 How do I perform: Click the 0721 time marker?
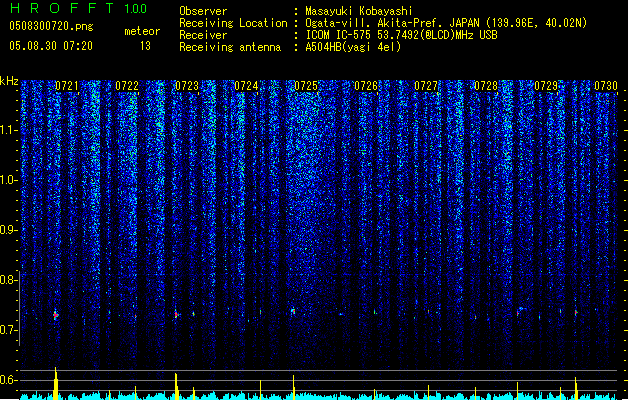[x=67, y=86]
